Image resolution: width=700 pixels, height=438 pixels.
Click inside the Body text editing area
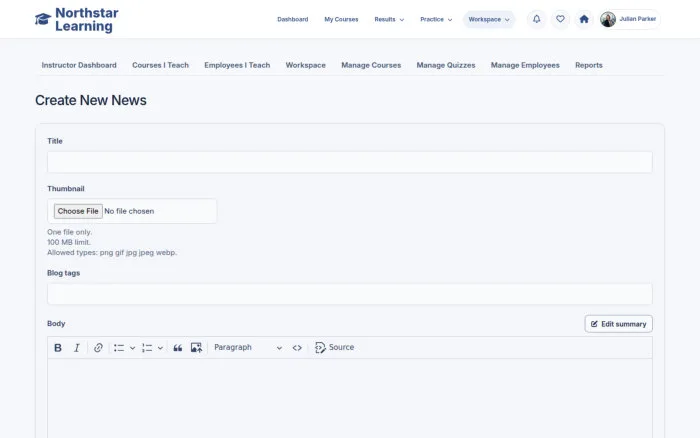click(350, 398)
